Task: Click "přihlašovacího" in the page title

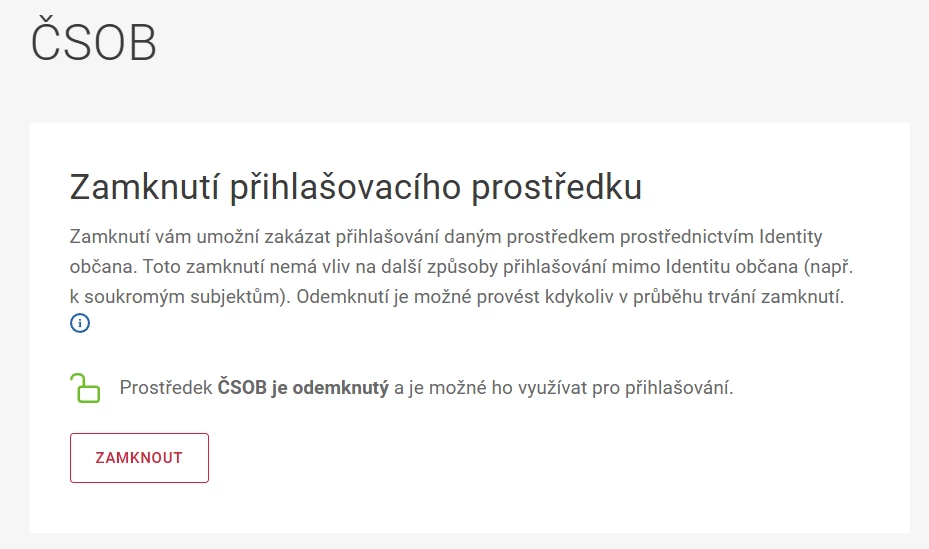Action: click(x=345, y=188)
